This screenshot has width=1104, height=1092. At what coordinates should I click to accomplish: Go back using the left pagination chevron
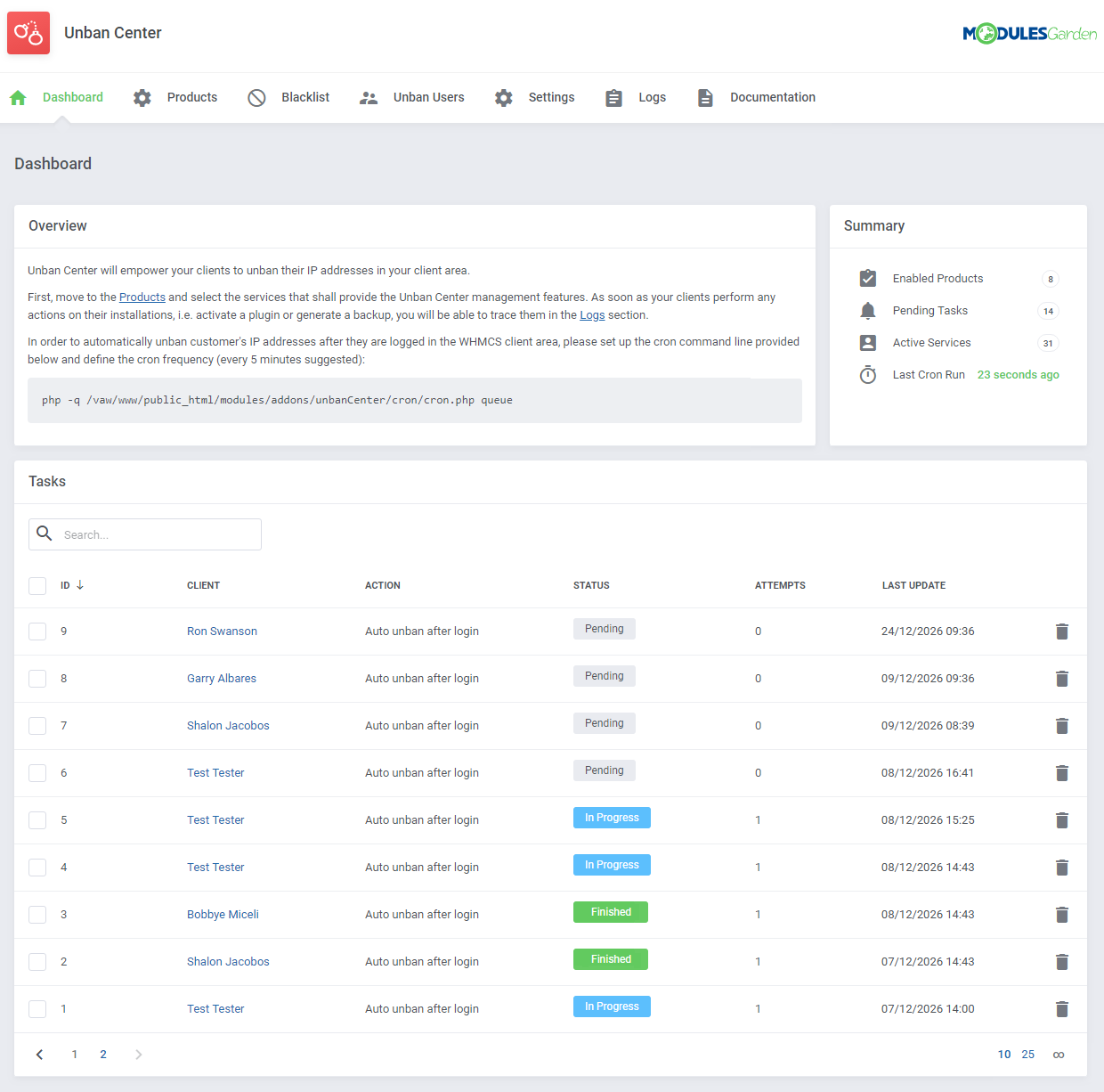[x=39, y=1054]
